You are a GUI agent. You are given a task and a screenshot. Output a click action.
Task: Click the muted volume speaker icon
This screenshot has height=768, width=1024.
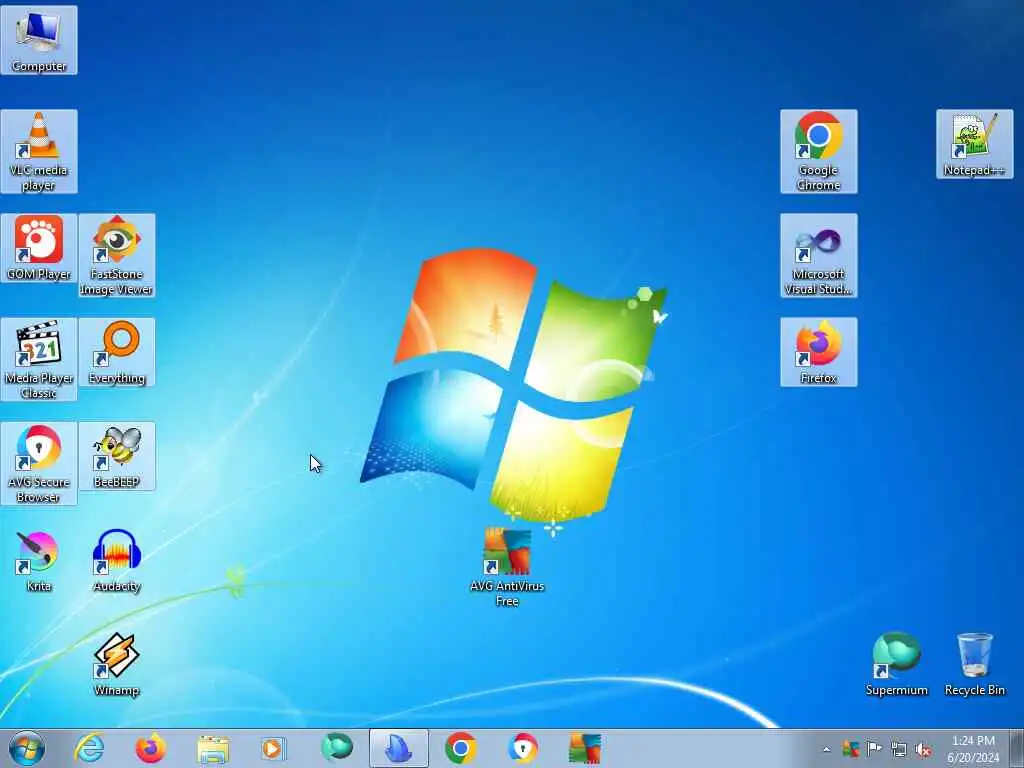[x=923, y=749]
